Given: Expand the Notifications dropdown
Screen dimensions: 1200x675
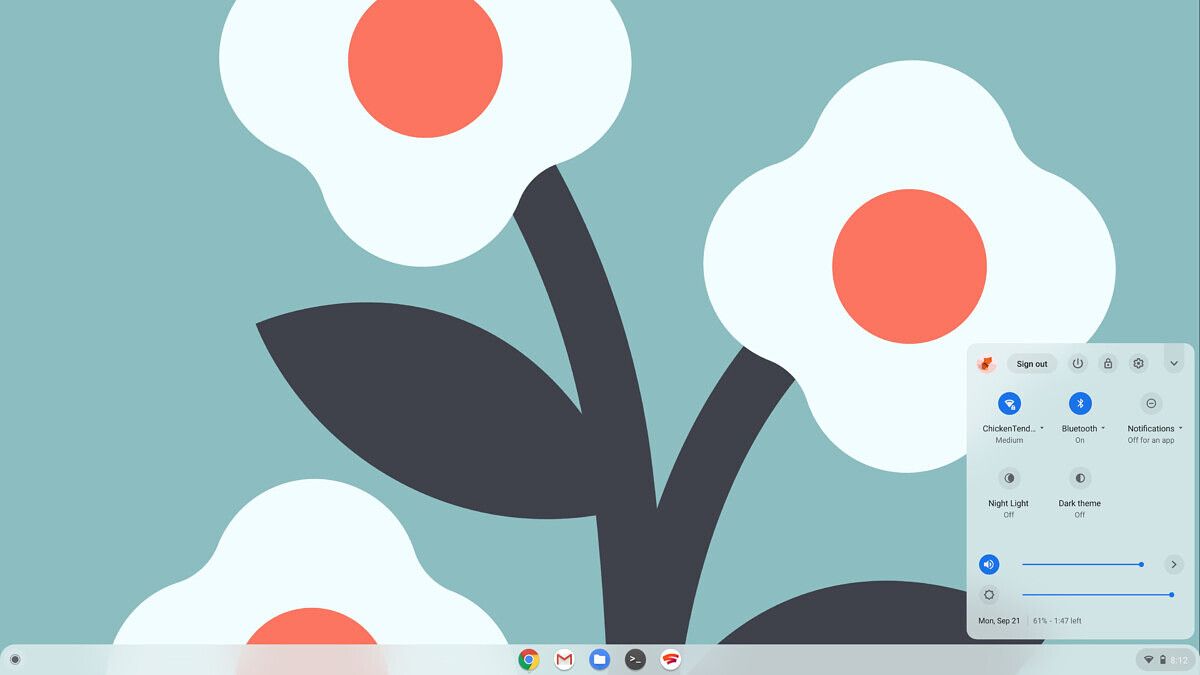Looking at the screenshot, I should (x=1182, y=428).
